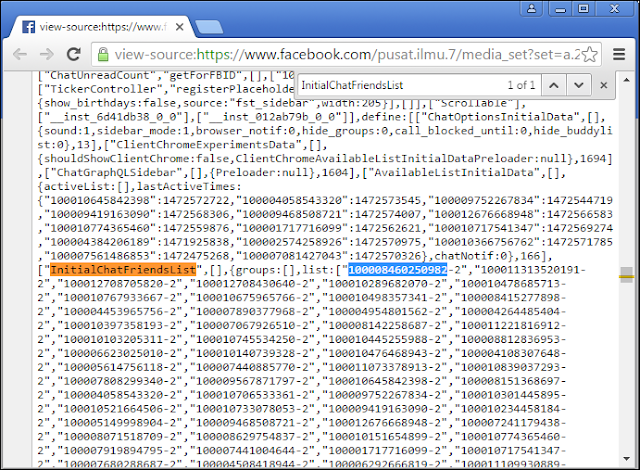
Task: Close the view-source Facebook tab
Action: [179, 27]
